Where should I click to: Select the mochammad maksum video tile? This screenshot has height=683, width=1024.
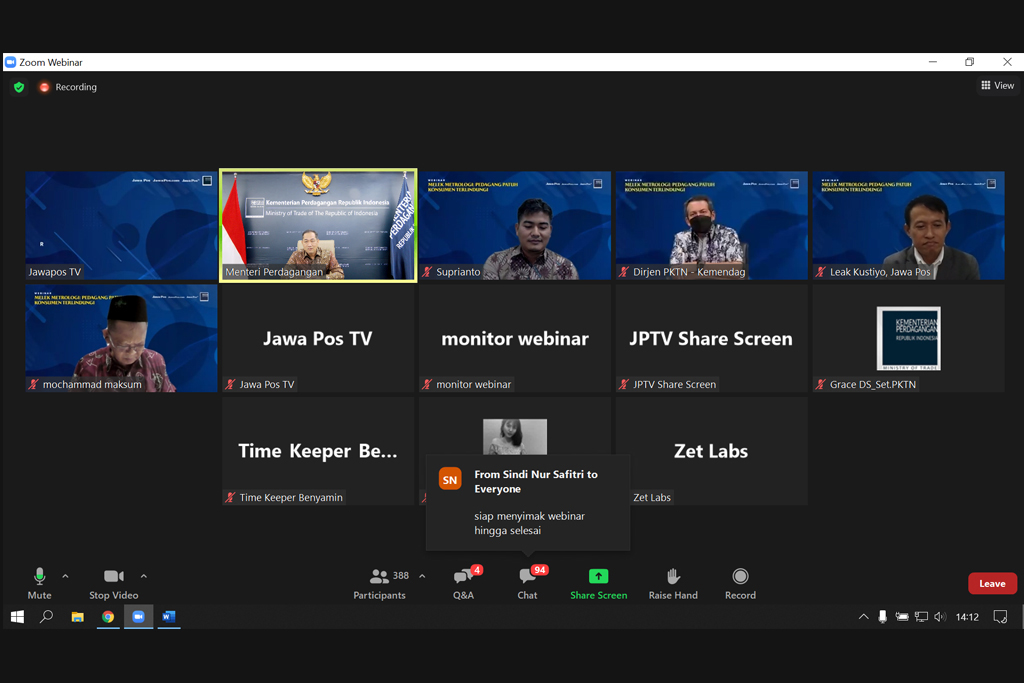click(121, 338)
